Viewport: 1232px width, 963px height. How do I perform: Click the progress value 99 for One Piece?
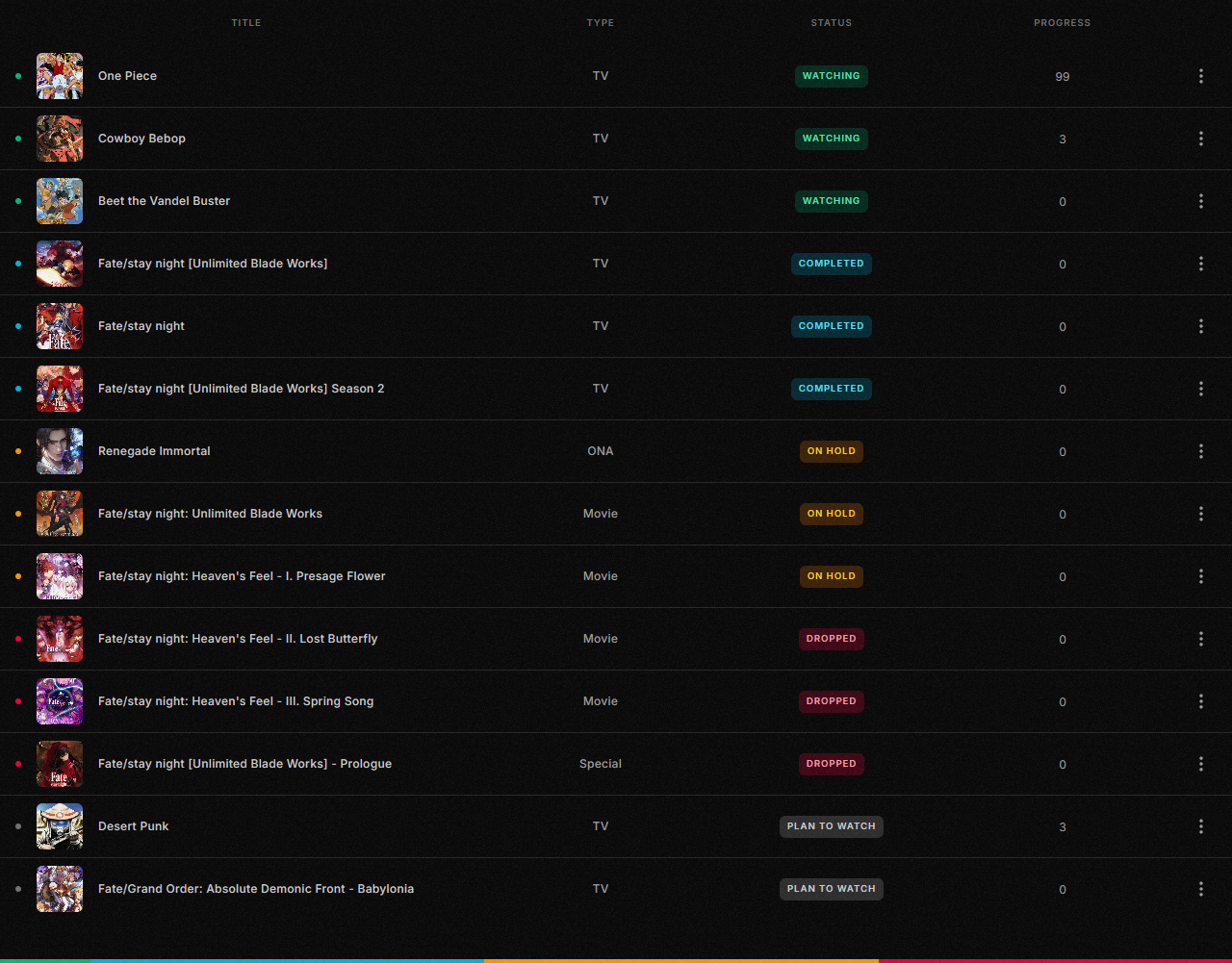[x=1062, y=77]
